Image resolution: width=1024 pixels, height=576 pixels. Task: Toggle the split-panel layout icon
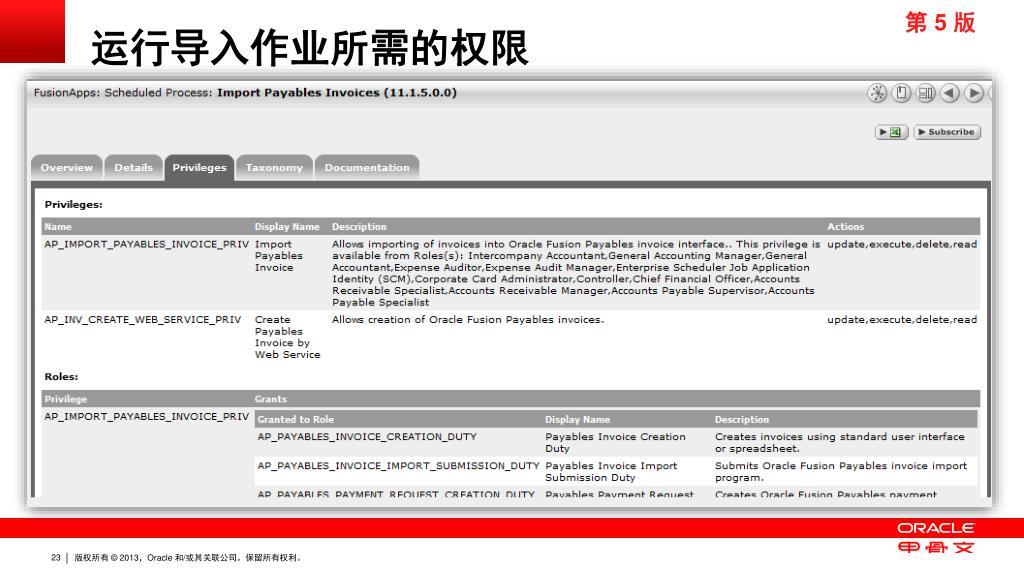click(x=925, y=93)
